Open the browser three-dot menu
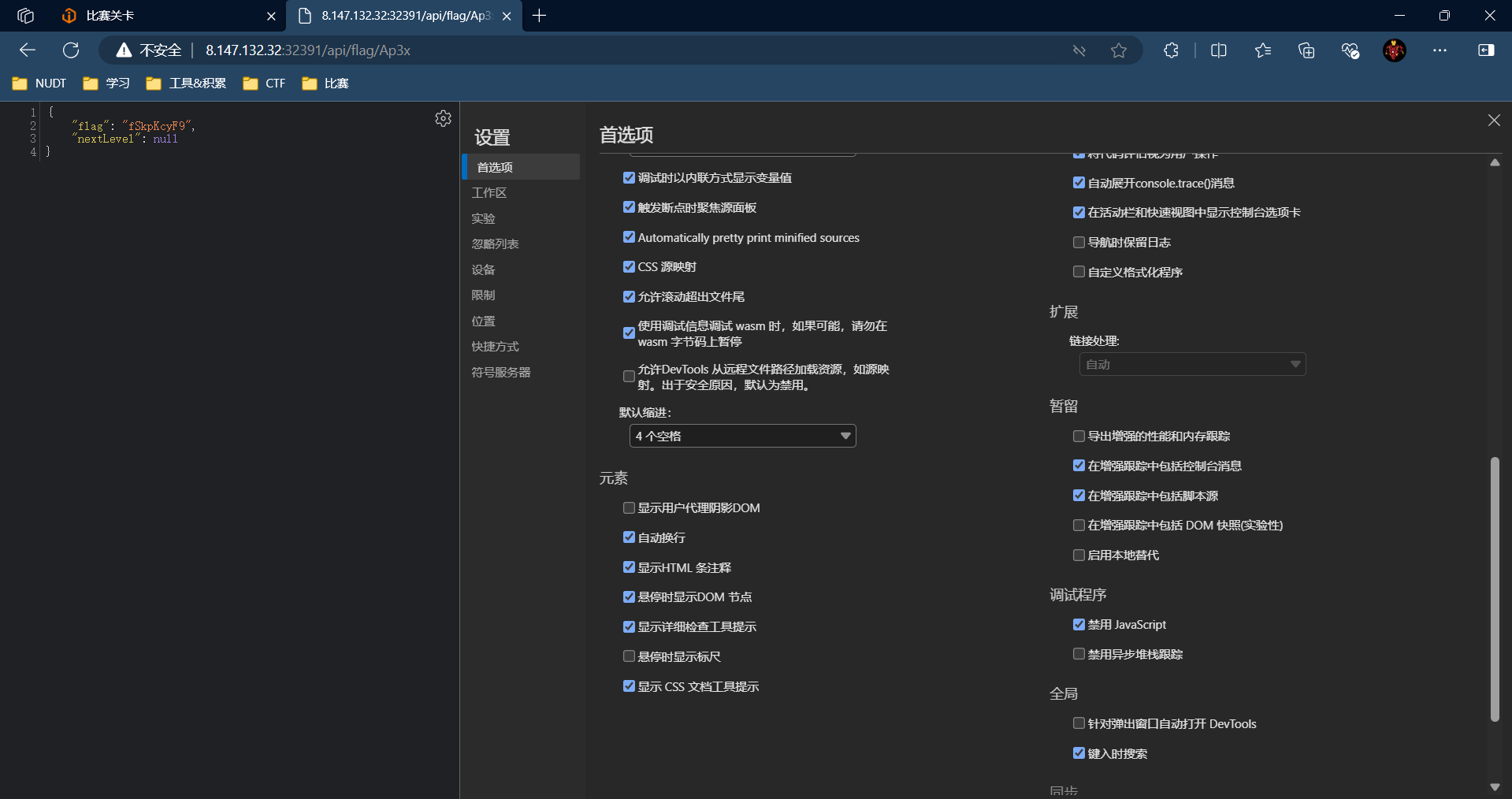1512x799 pixels. [1440, 50]
